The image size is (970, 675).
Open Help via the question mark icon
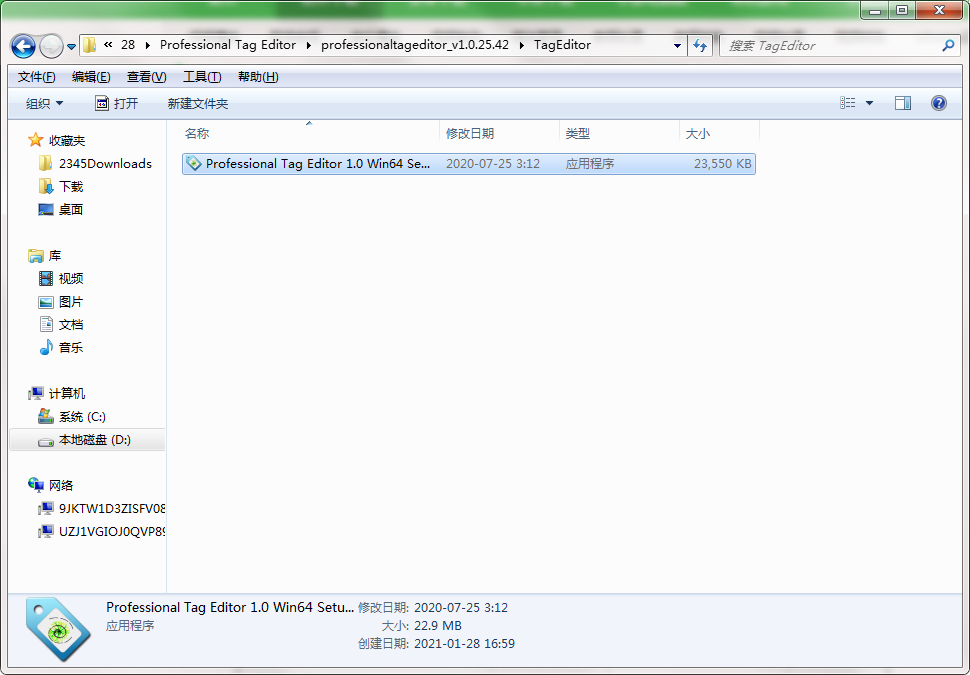pos(938,103)
